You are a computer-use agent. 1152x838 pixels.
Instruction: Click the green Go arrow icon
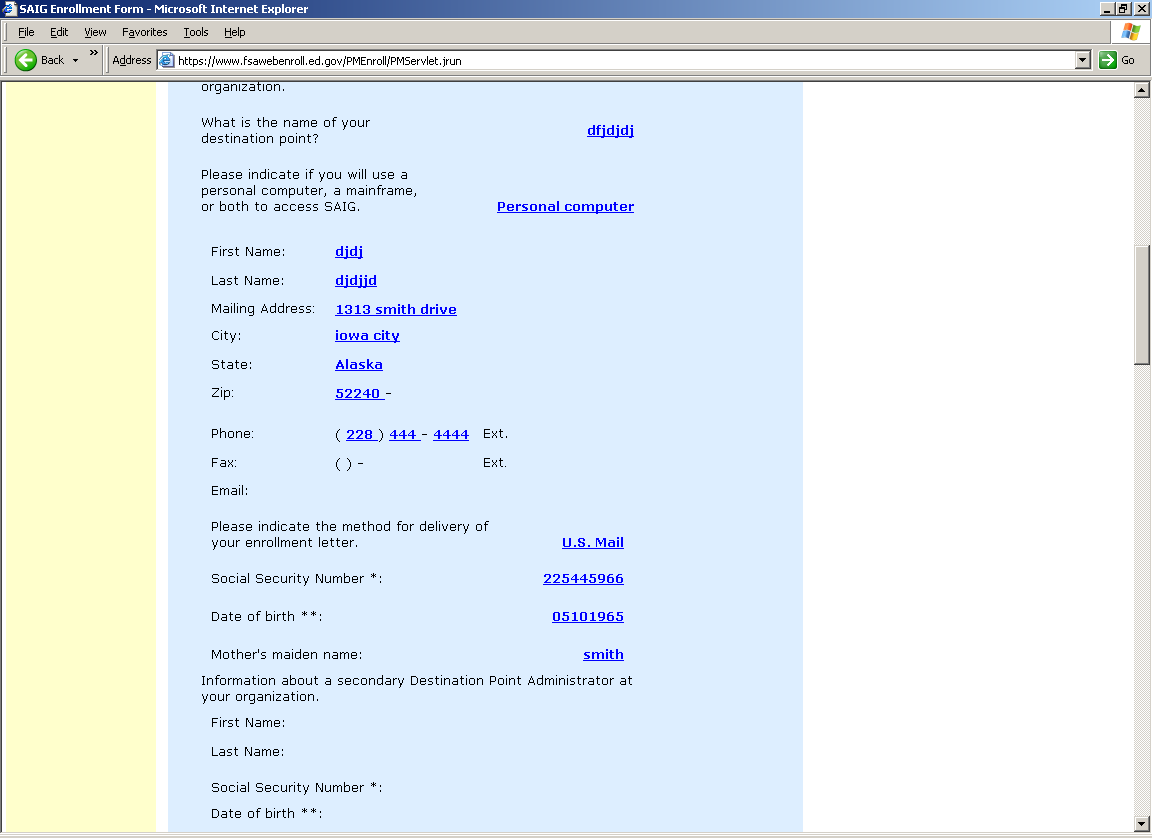click(1108, 60)
